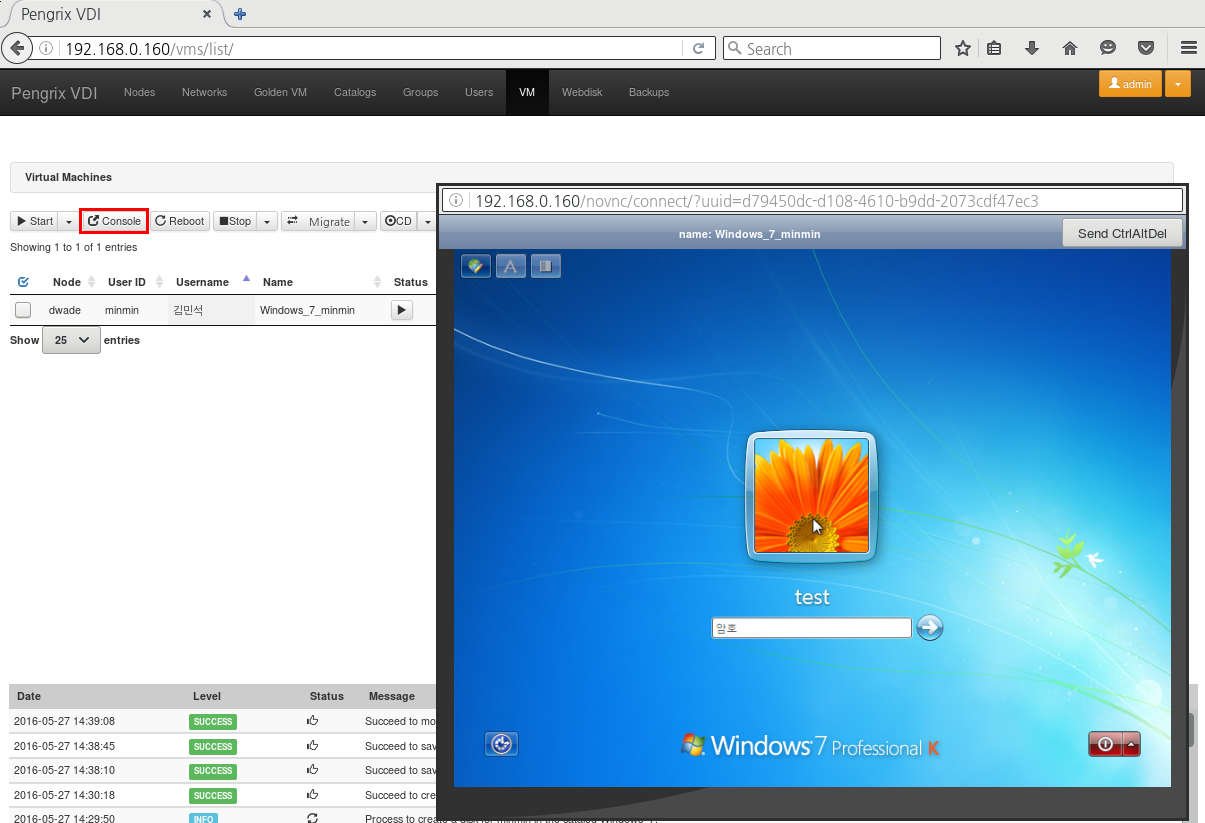
Task: Open the Networks navigation tab
Action: (x=204, y=92)
